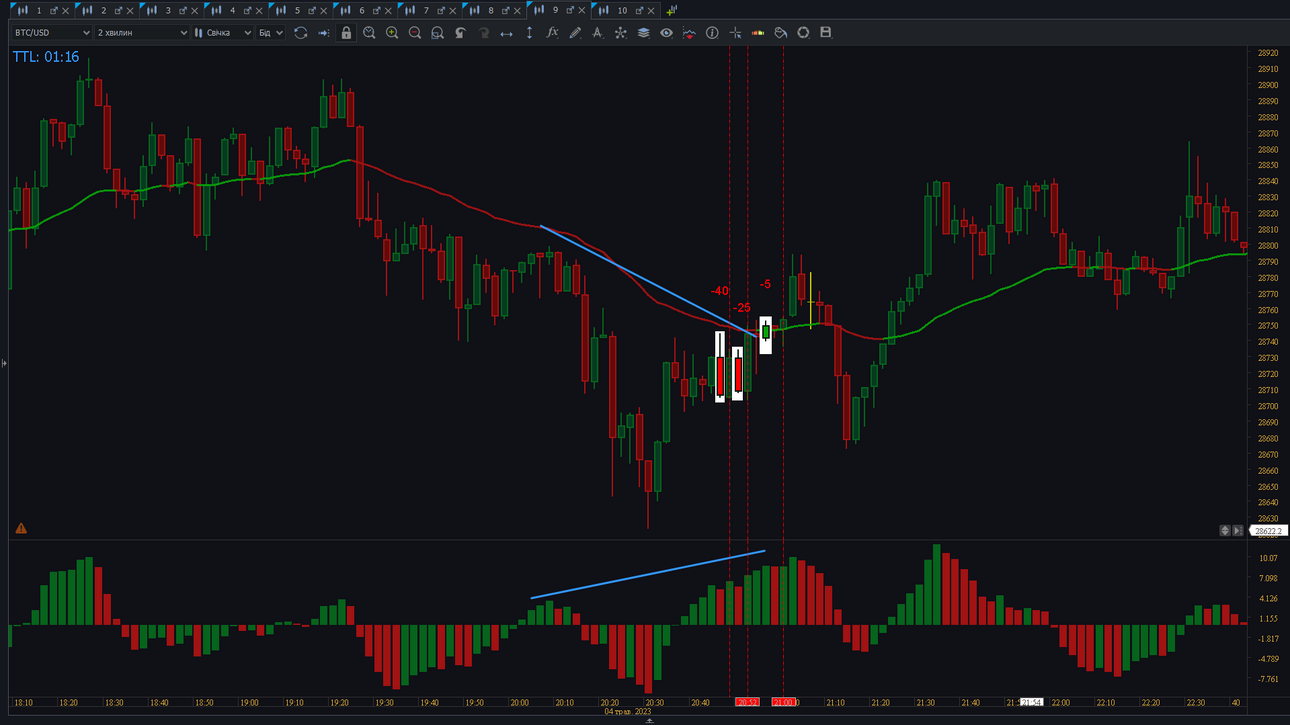
Task: Click the zoom-to-area magnifier icon
Action: click(437, 33)
